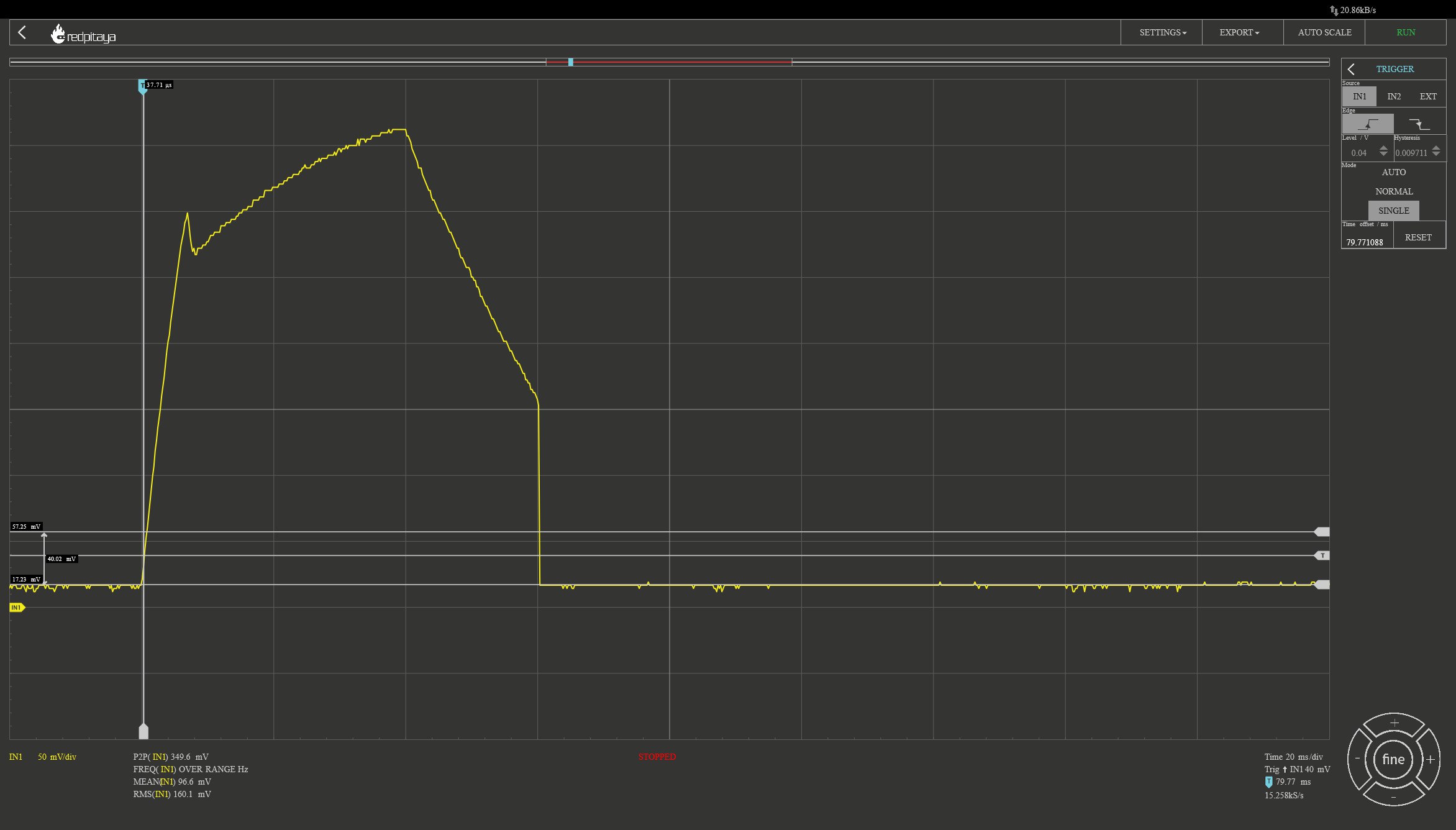This screenshot has height=830, width=1456.
Task: Click the MEAN(IN1) 96.6 mV measurement
Action: tap(172, 782)
